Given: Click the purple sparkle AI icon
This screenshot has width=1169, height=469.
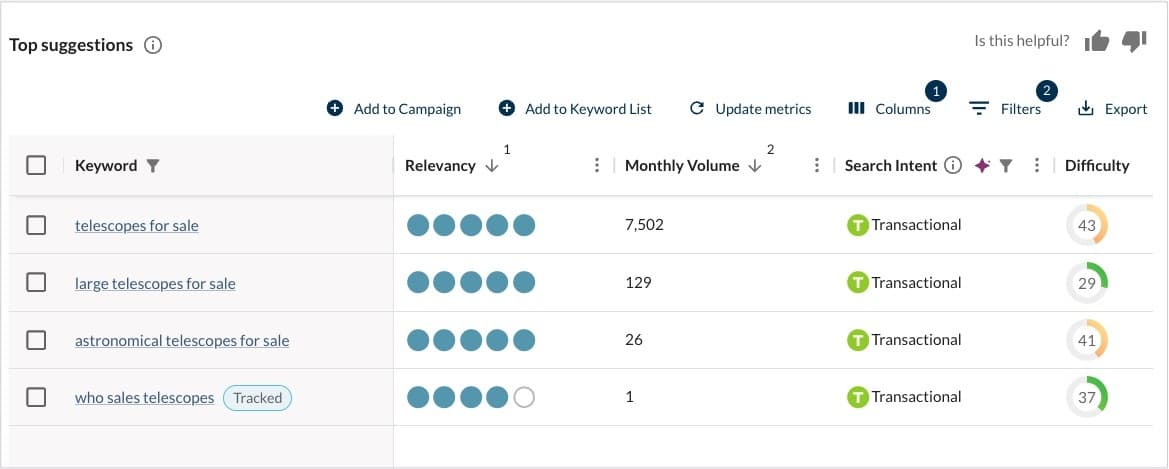Looking at the screenshot, I should 982,166.
